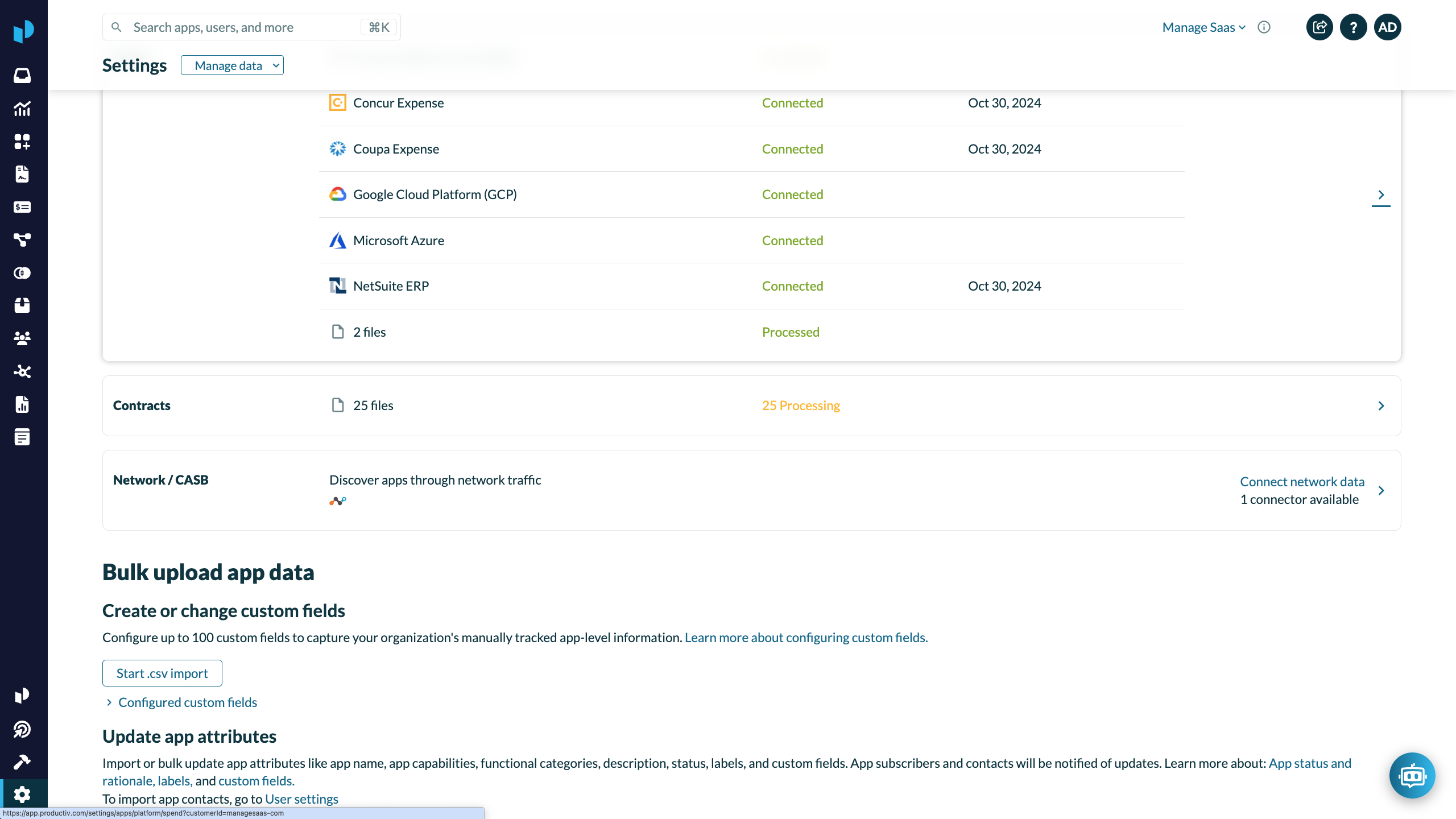Open the settings gear at the sidebar bottom
This screenshot has width=1456, height=819.
pos(22,794)
